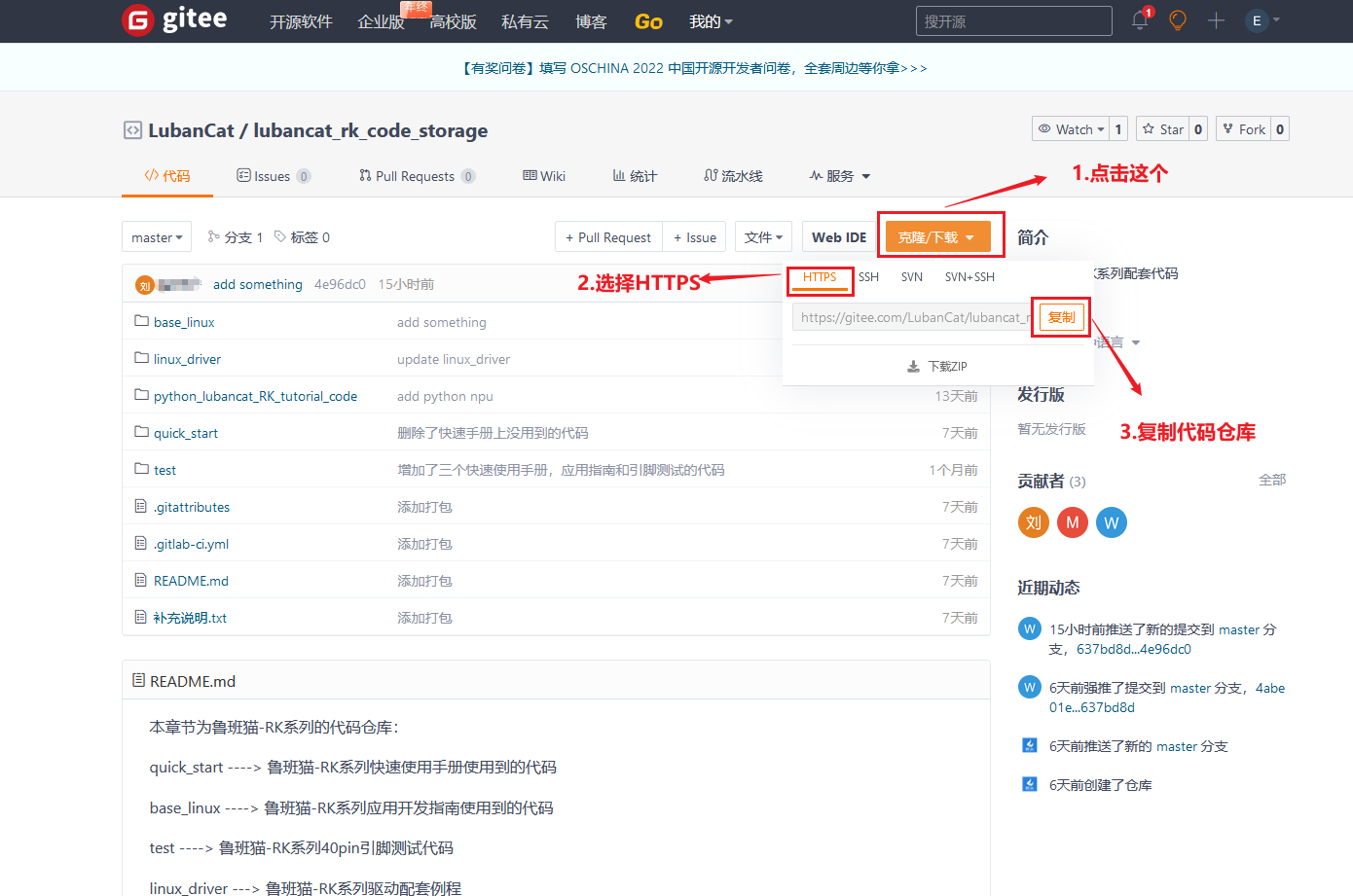This screenshot has width=1353, height=896.
Task: Click the commit author avatar icon
Action: (145, 285)
